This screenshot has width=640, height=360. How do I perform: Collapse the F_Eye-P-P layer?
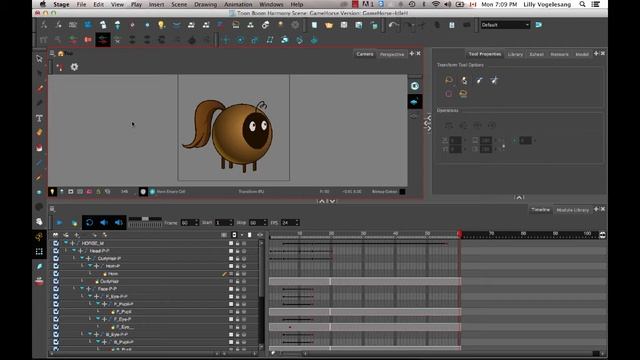point(90,296)
